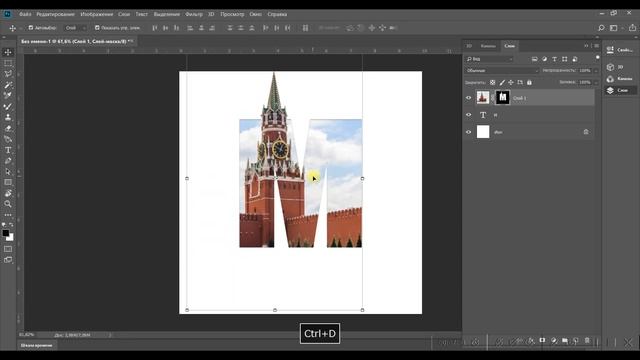Open the Слой auto-select dropdown
Image resolution: width=640 pixels, height=360 pixels.
pyautogui.click(x=76, y=28)
